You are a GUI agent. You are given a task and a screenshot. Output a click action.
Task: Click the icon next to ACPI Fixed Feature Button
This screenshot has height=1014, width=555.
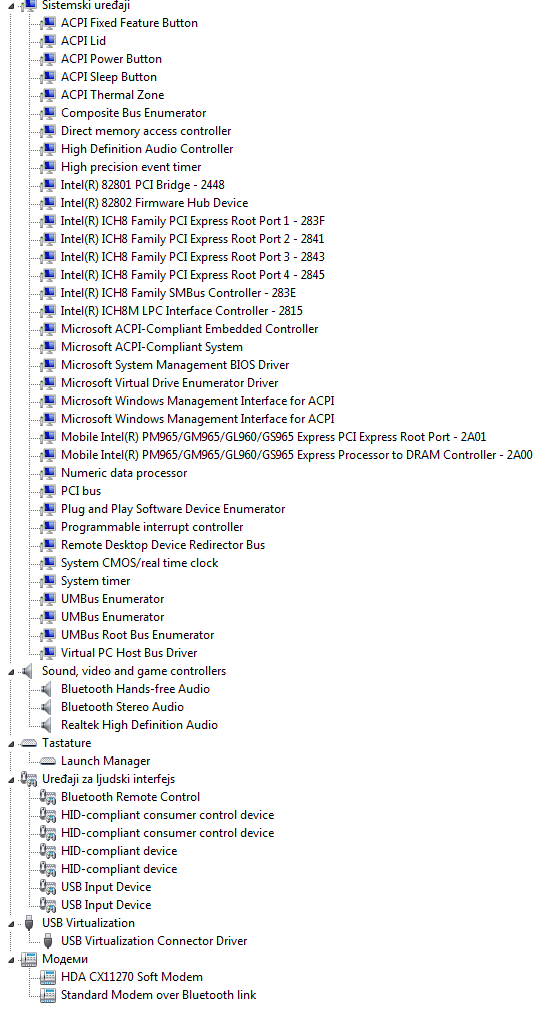tap(48, 23)
